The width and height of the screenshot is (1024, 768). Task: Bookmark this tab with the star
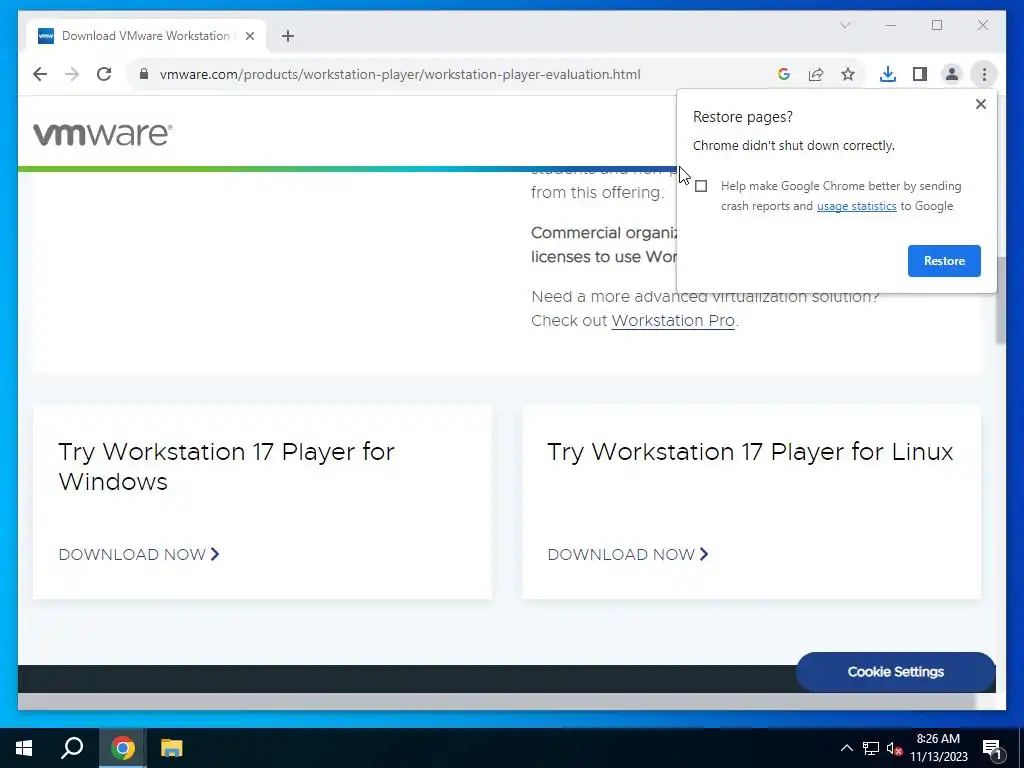point(848,74)
